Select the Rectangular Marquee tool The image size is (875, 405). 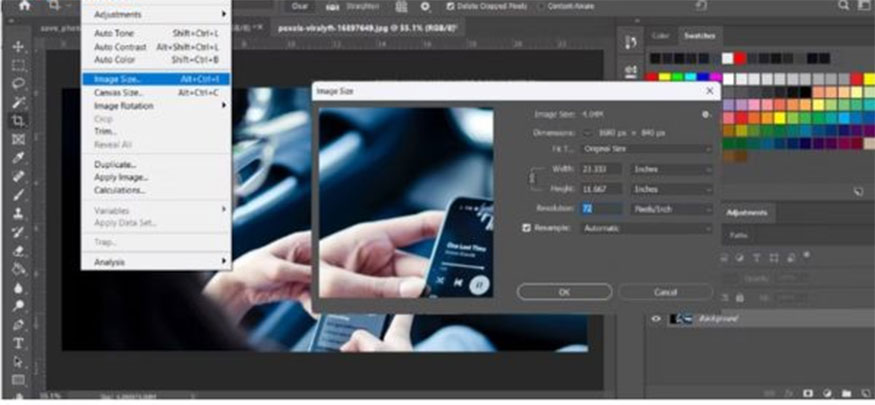(18, 65)
